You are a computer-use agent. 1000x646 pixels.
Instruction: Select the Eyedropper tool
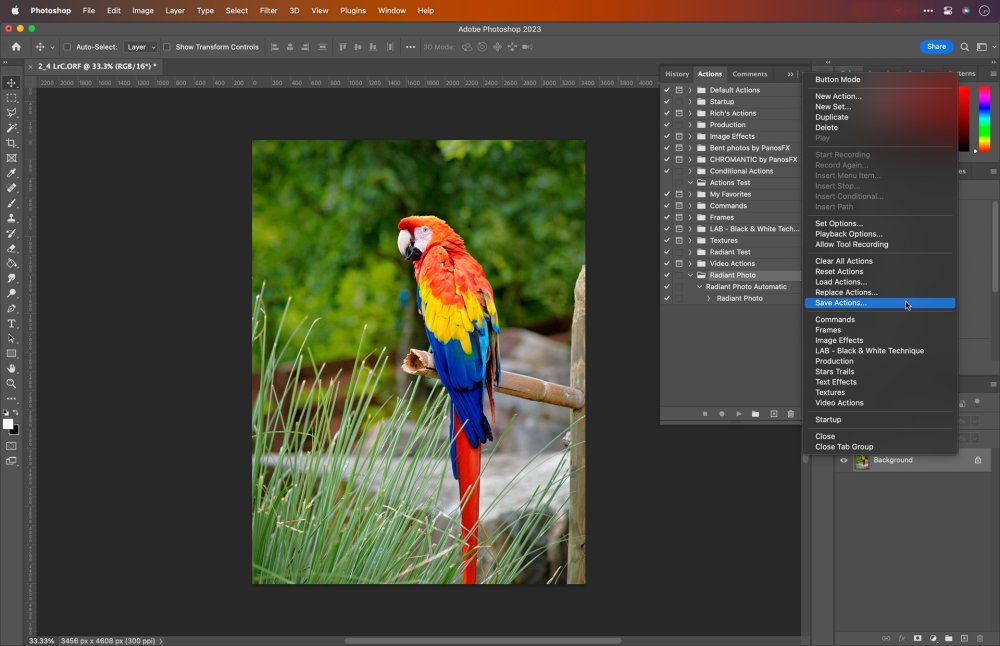coord(12,173)
